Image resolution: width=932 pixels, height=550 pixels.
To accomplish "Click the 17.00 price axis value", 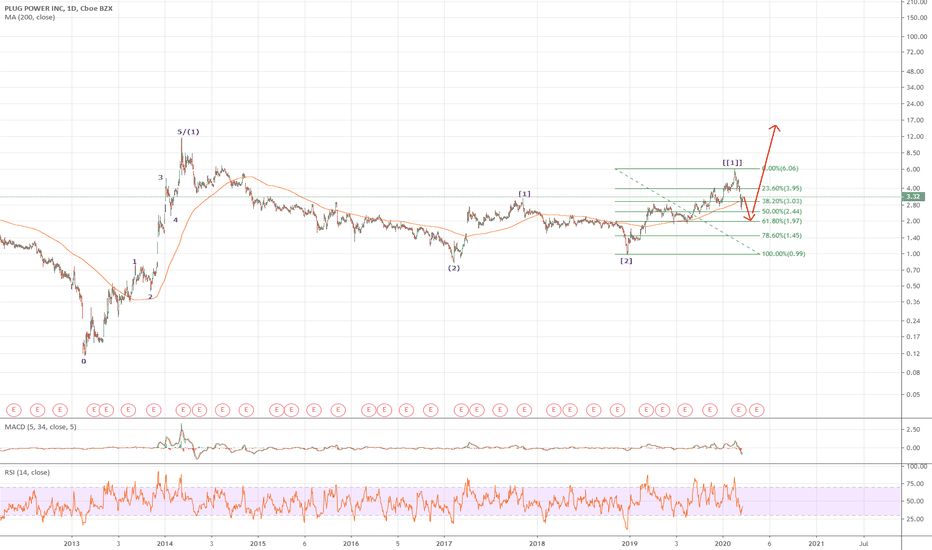I will pos(915,121).
